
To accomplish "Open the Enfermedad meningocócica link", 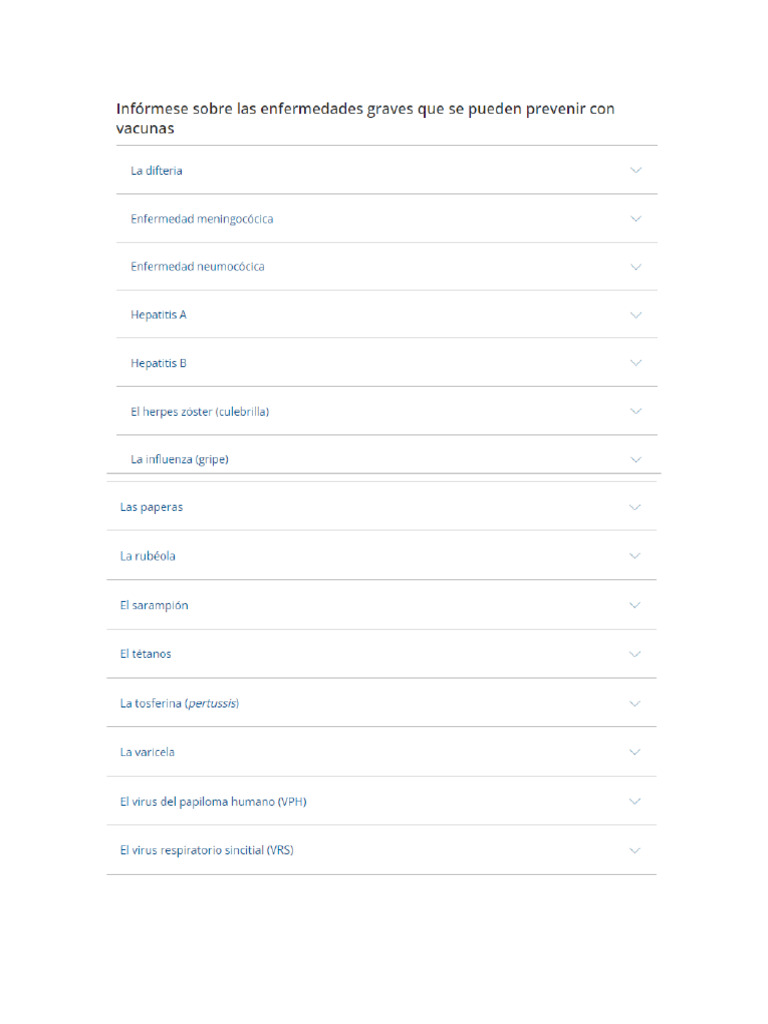I will pos(201,219).
